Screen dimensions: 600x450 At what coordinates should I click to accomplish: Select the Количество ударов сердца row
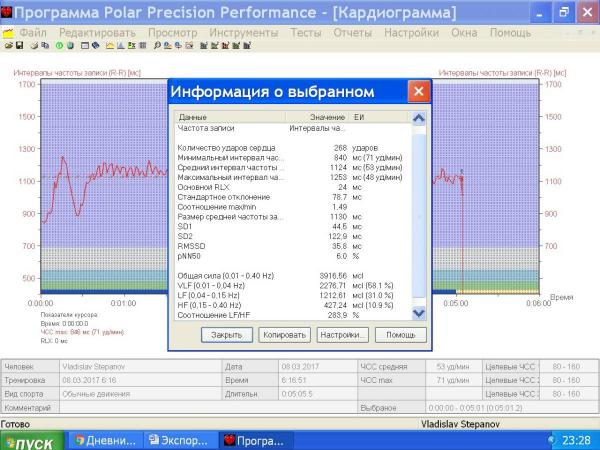(x=293, y=148)
